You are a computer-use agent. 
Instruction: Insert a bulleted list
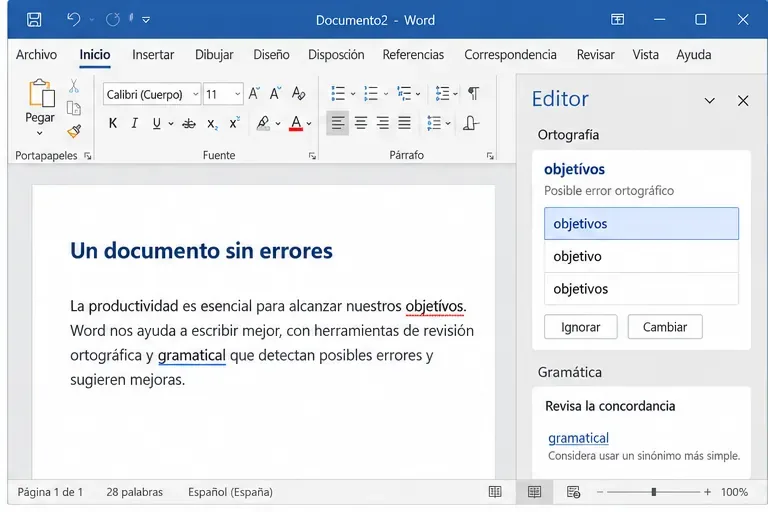(x=338, y=93)
